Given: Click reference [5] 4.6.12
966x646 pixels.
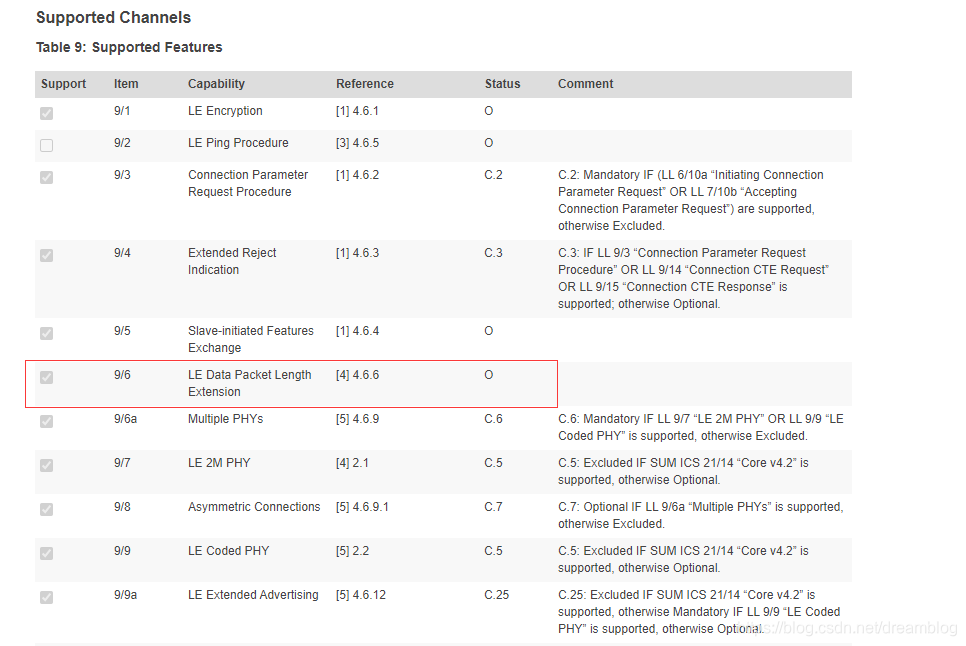Looking at the screenshot, I should (361, 595).
